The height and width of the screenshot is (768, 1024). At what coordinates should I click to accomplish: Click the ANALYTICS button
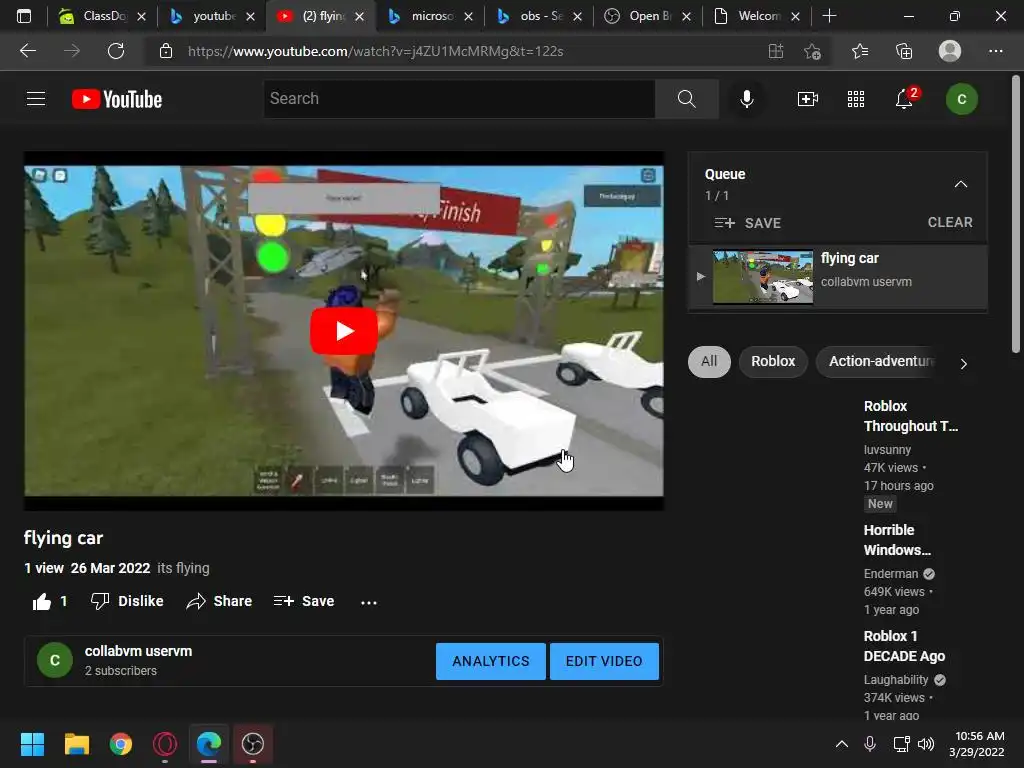point(490,661)
